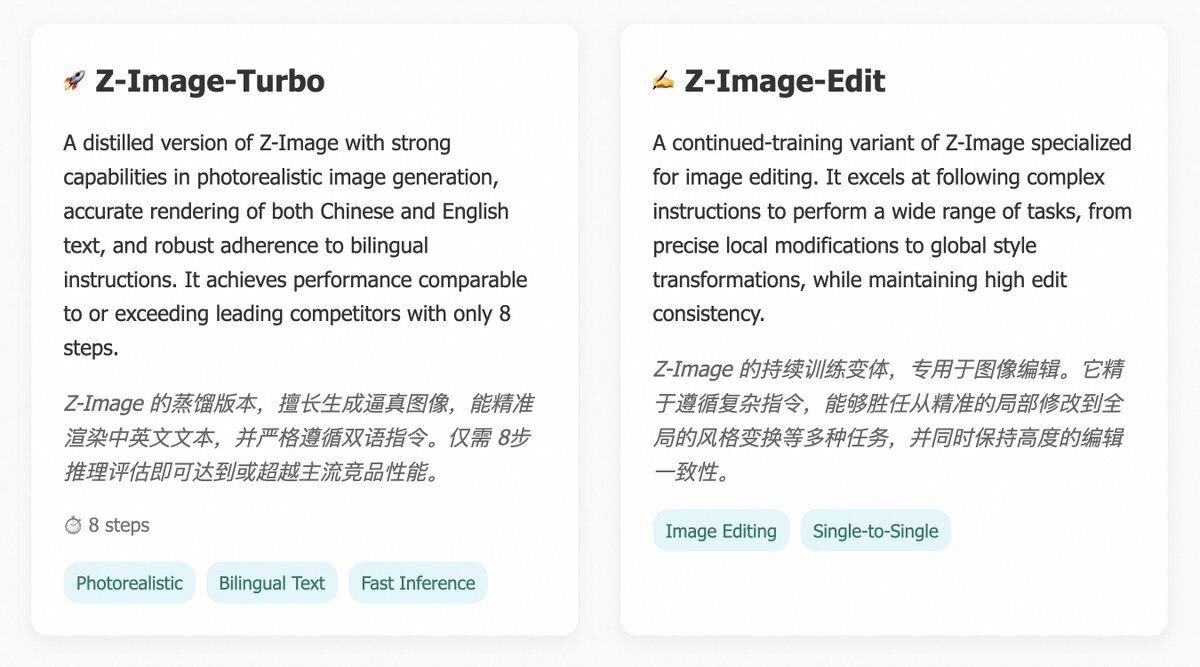Click the Photorealistic tag

(x=129, y=583)
